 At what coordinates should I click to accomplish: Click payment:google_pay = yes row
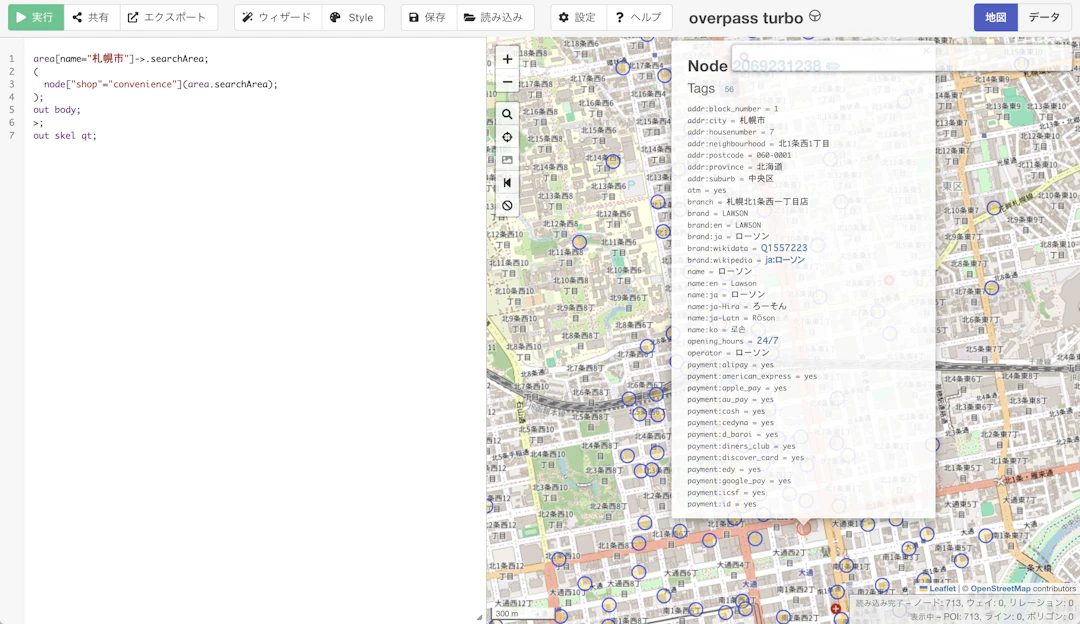tap(739, 481)
